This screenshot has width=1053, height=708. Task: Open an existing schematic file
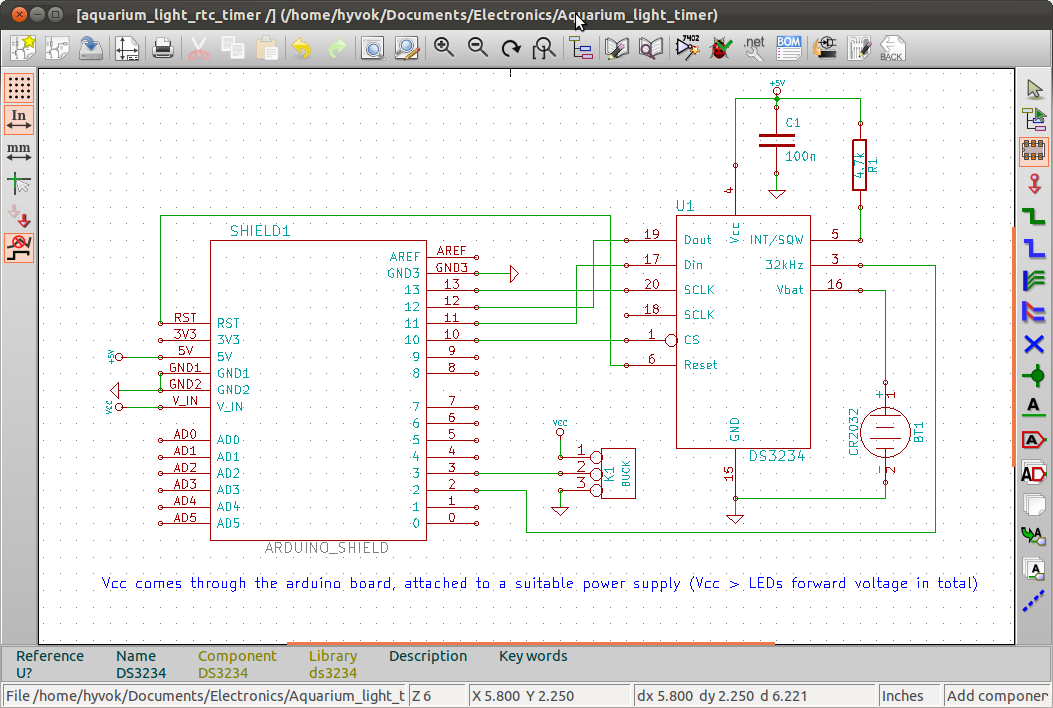tap(56, 48)
